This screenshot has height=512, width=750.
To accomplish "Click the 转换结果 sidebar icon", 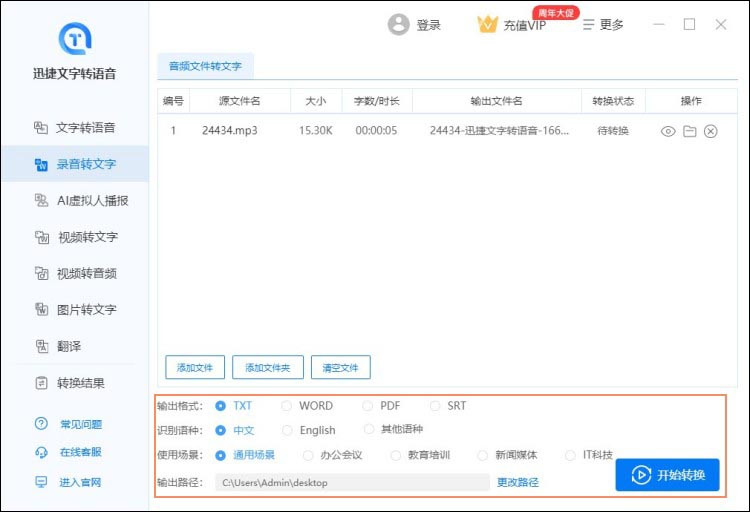I will click(42, 383).
